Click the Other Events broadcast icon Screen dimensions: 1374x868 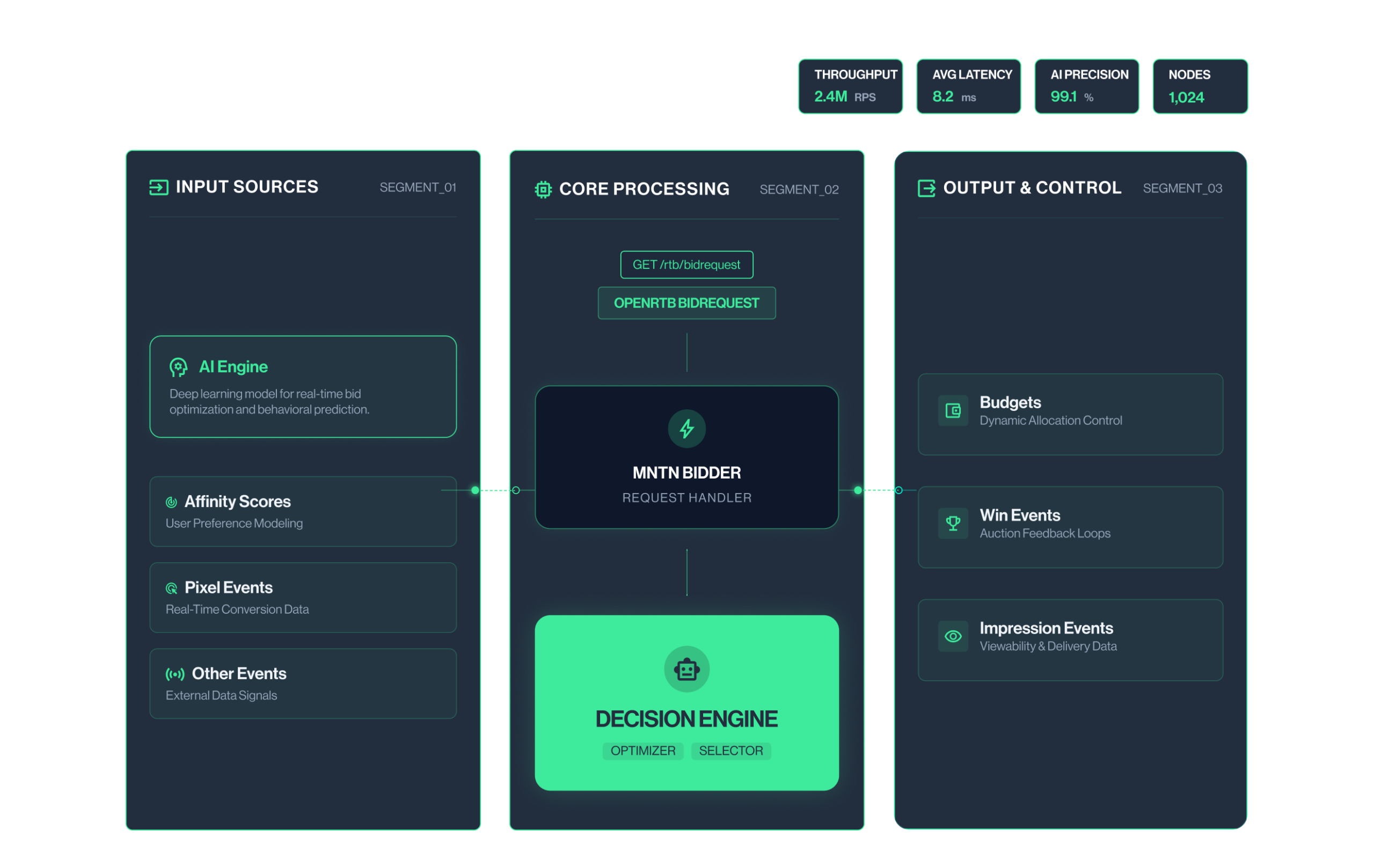point(174,674)
